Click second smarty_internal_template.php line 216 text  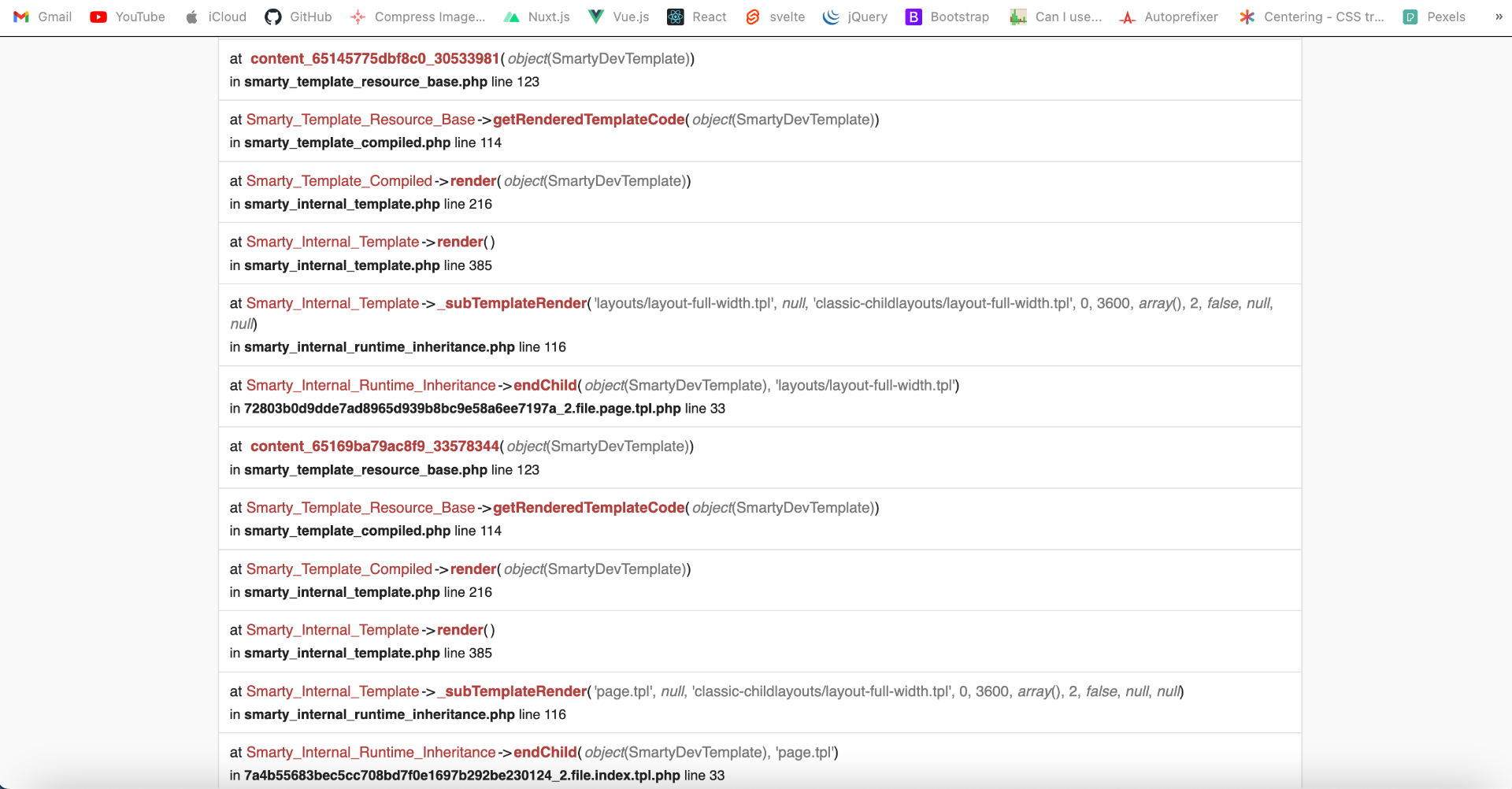[x=368, y=592]
